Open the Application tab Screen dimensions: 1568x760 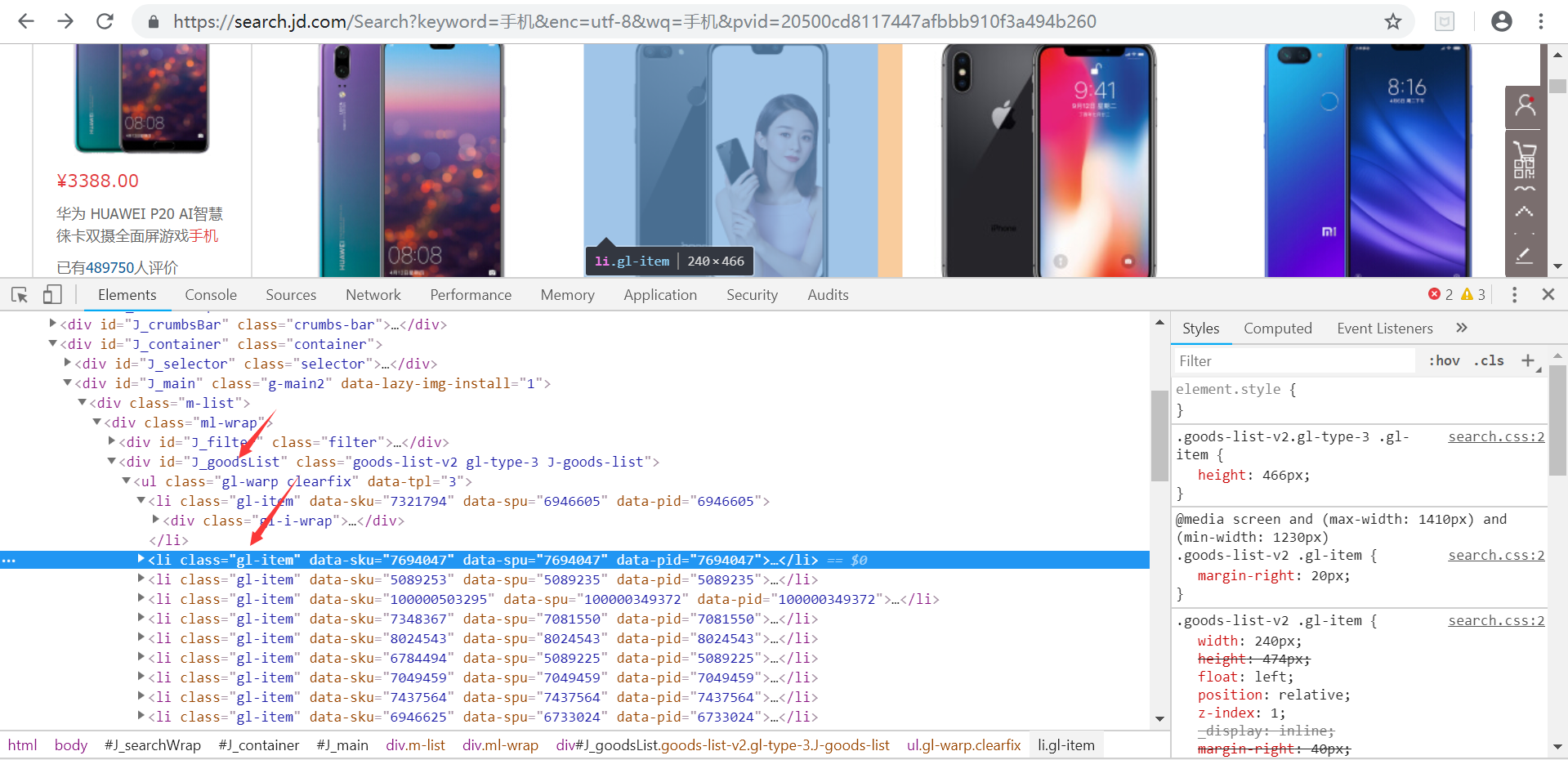(x=660, y=295)
